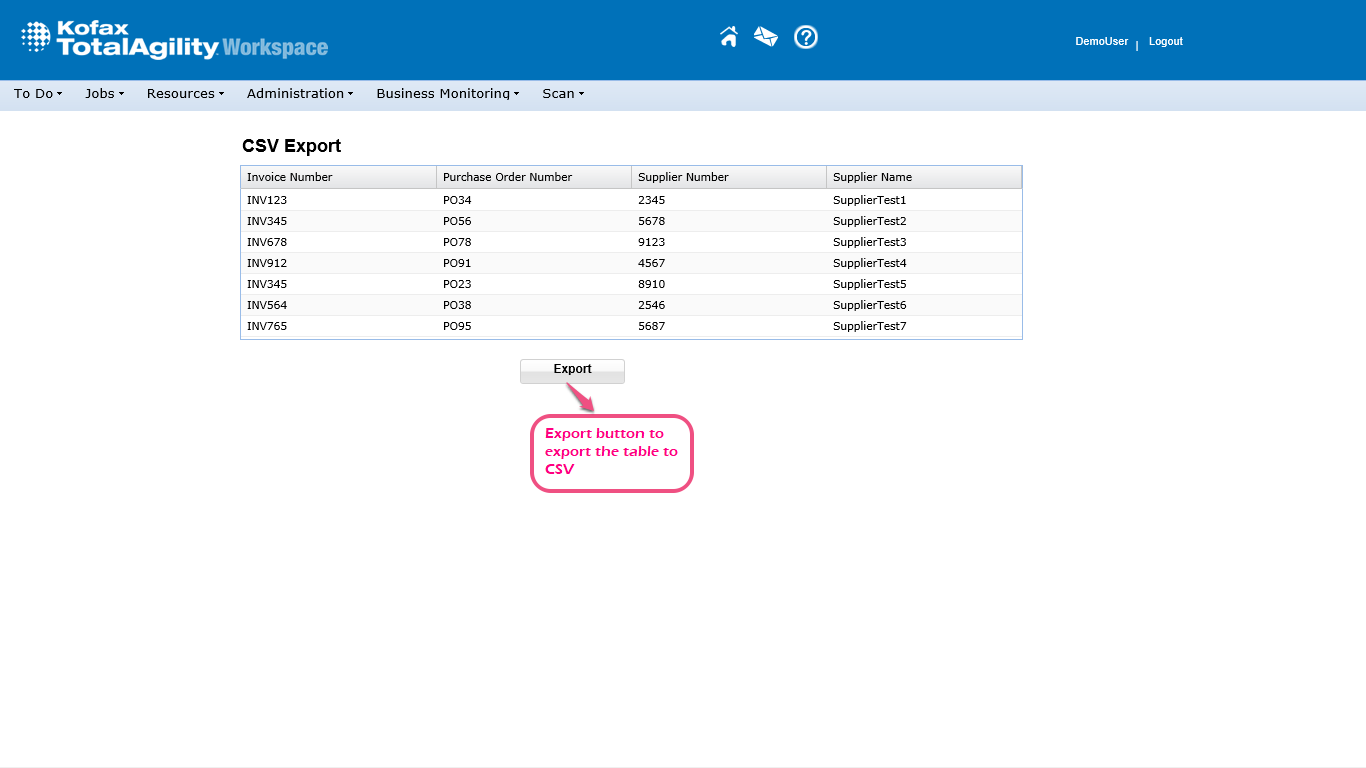1366x768 pixels.
Task: Click the DemoUser profile link
Action: pyautogui.click(x=1101, y=42)
